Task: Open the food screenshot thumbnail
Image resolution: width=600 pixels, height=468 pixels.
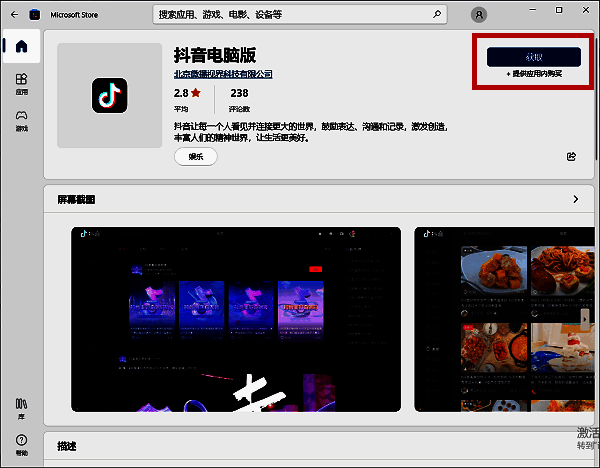Action: click(x=504, y=320)
